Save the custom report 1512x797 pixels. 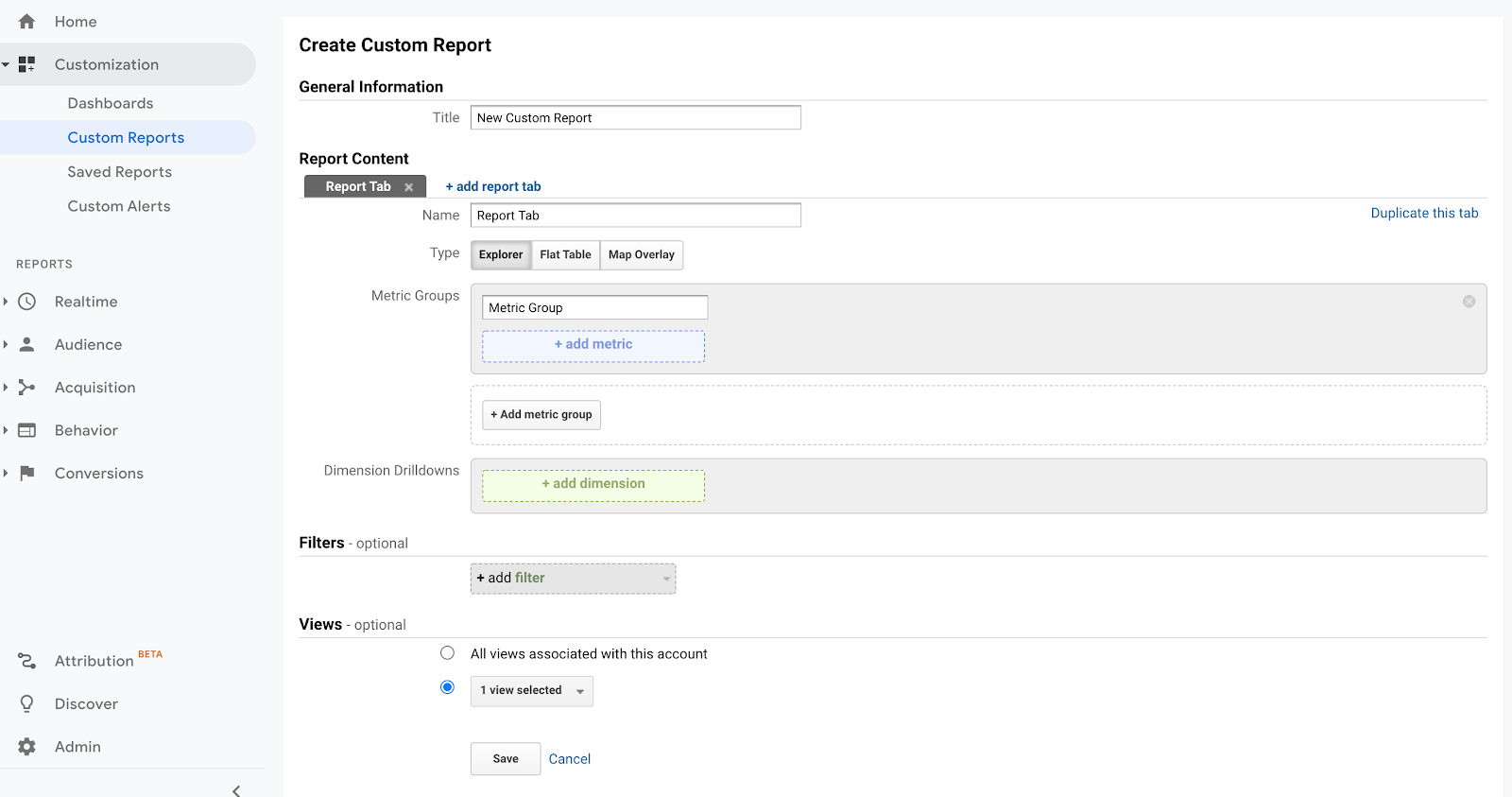506,759
